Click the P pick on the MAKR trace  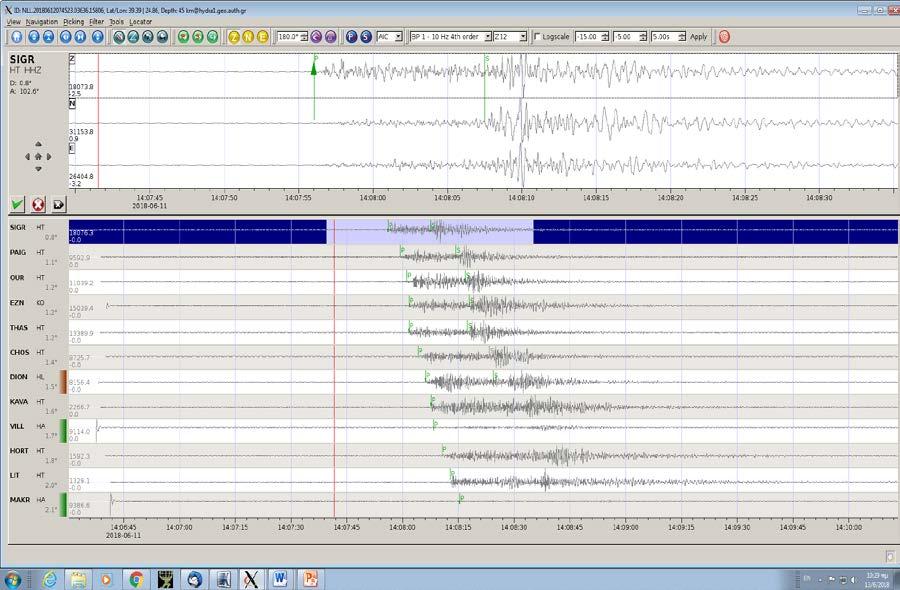(x=461, y=498)
